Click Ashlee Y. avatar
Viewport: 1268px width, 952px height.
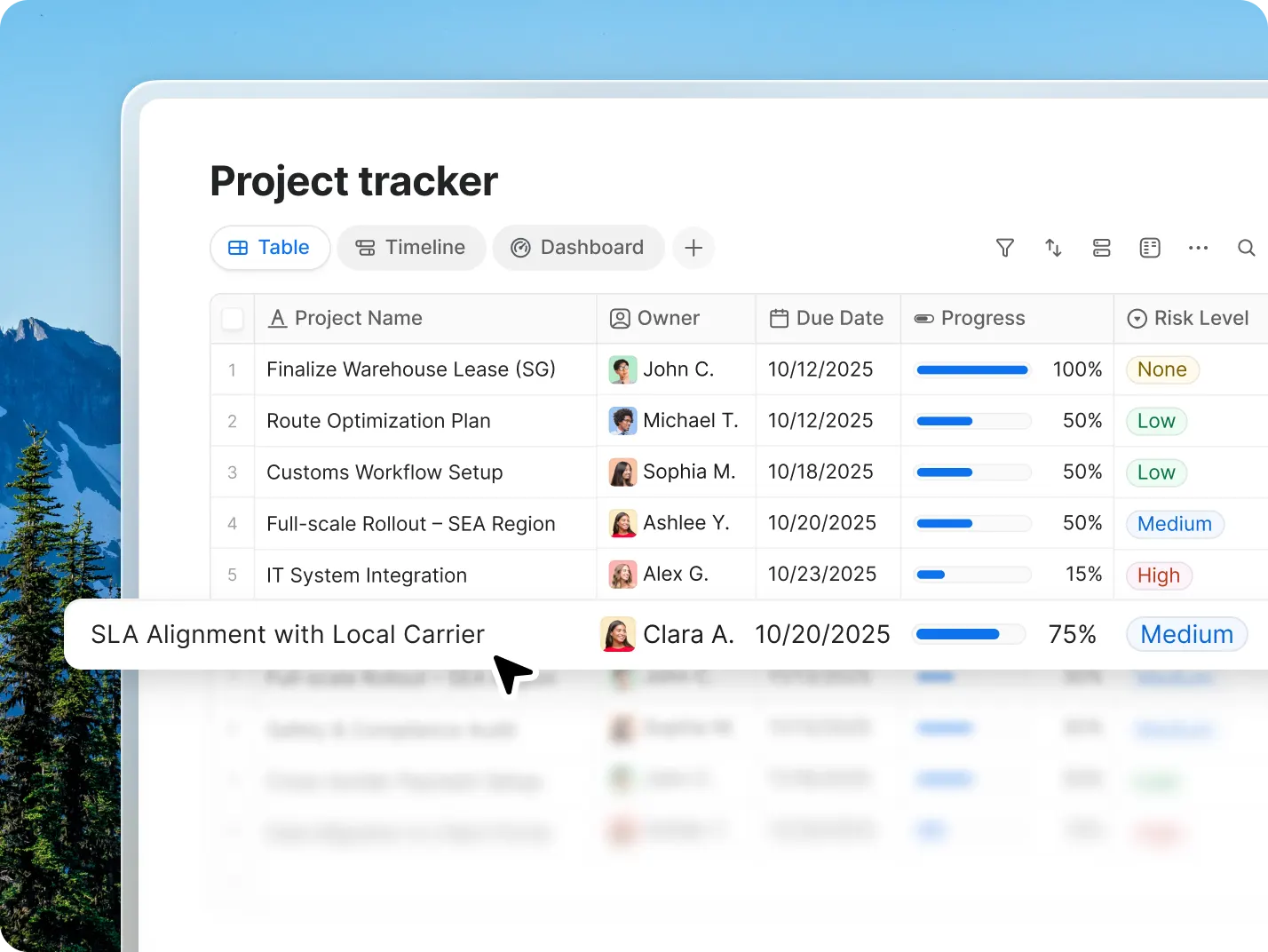(622, 524)
